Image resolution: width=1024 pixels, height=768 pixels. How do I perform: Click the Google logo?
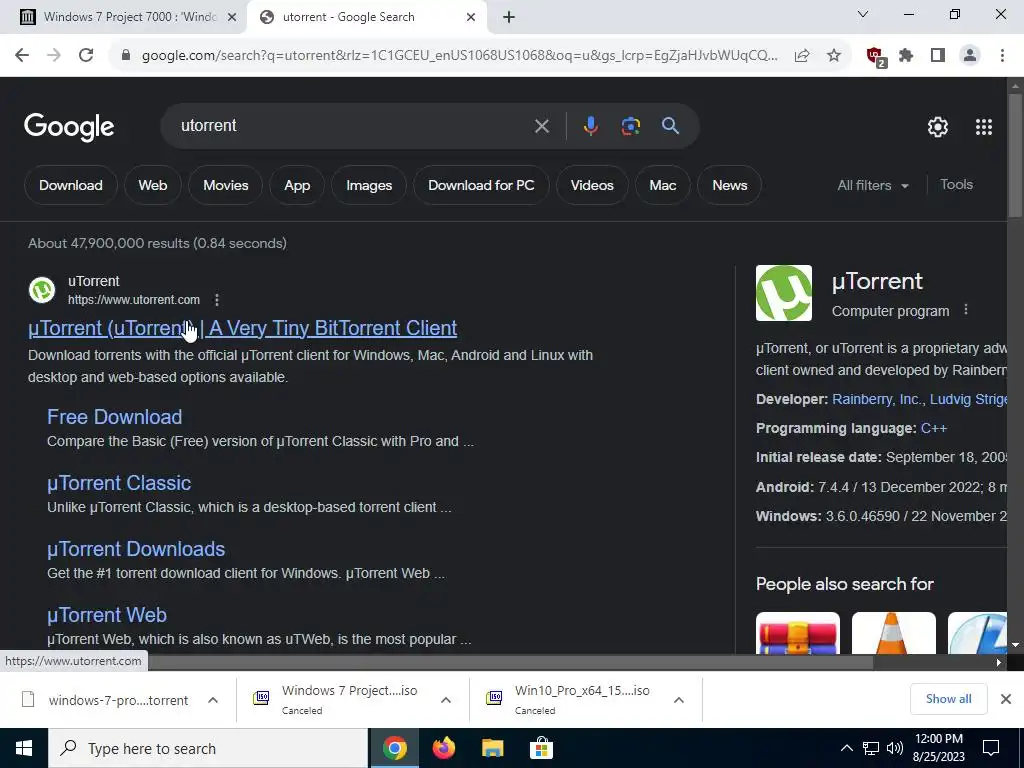[69, 127]
